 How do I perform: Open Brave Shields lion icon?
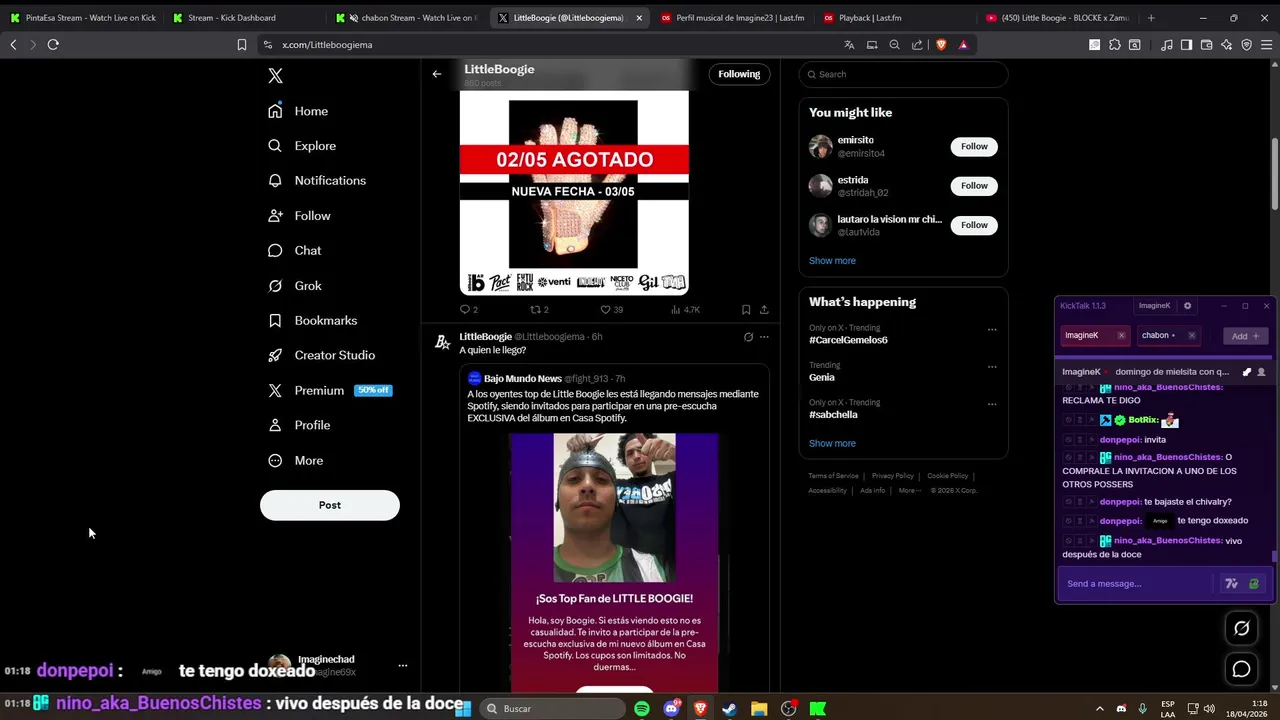coord(941,45)
